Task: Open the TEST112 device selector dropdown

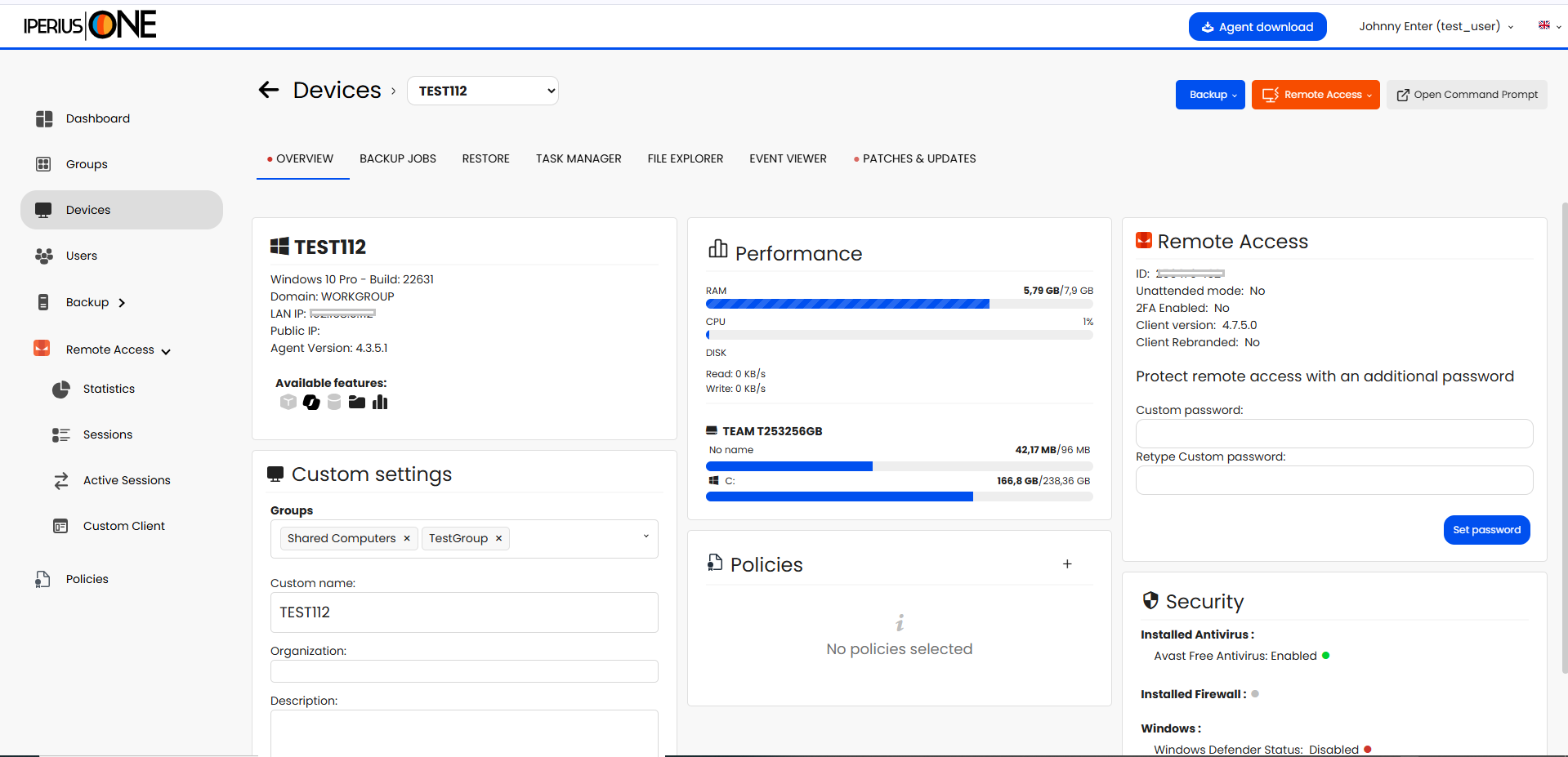Action: (482, 91)
